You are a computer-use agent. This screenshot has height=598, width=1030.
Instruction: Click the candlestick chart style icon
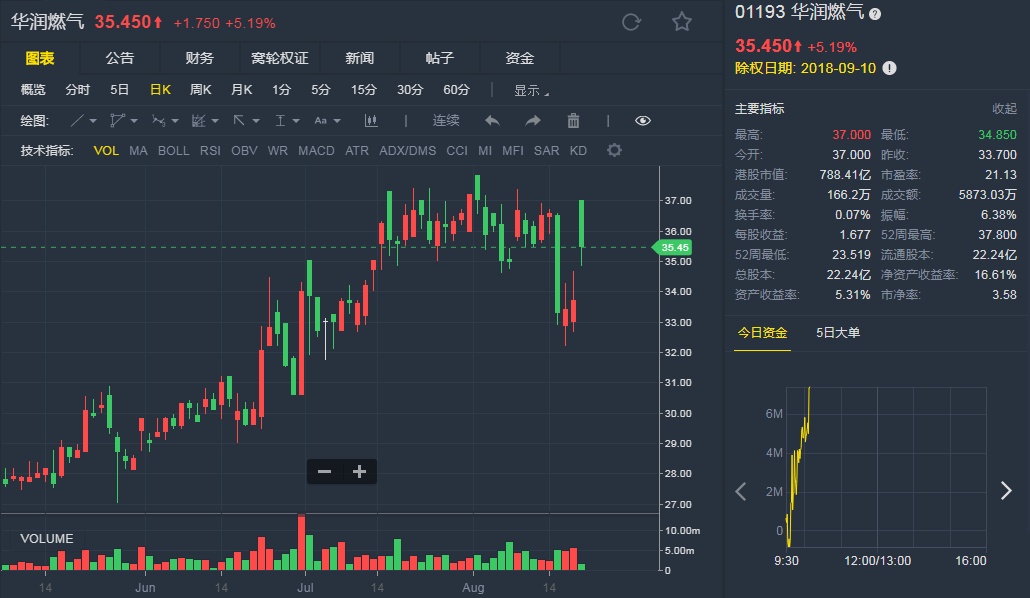(372, 121)
